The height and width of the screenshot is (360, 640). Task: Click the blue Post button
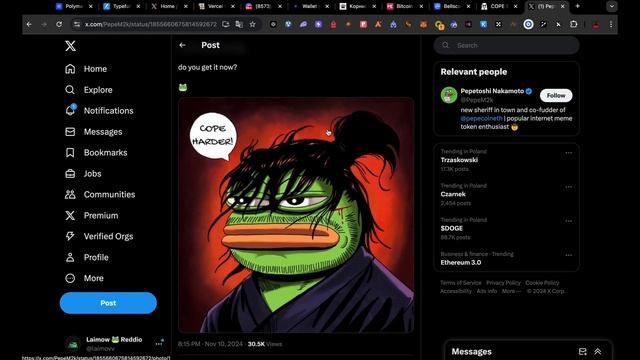tap(108, 303)
